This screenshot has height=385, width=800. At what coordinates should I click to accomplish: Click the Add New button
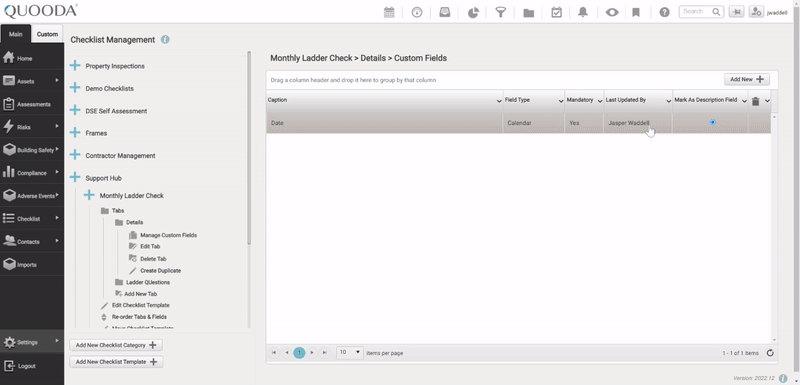point(746,80)
